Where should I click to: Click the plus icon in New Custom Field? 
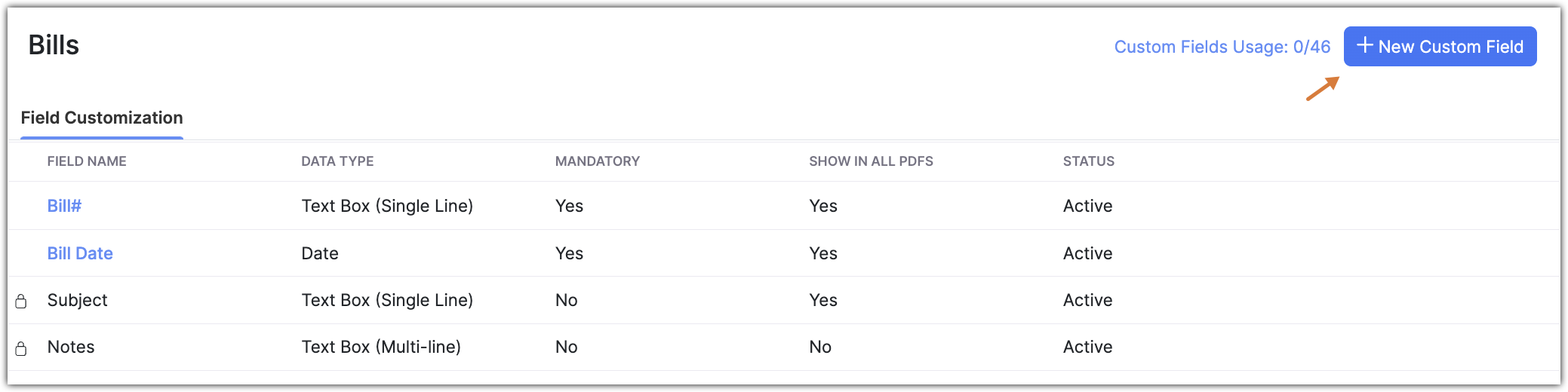point(1364,46)
